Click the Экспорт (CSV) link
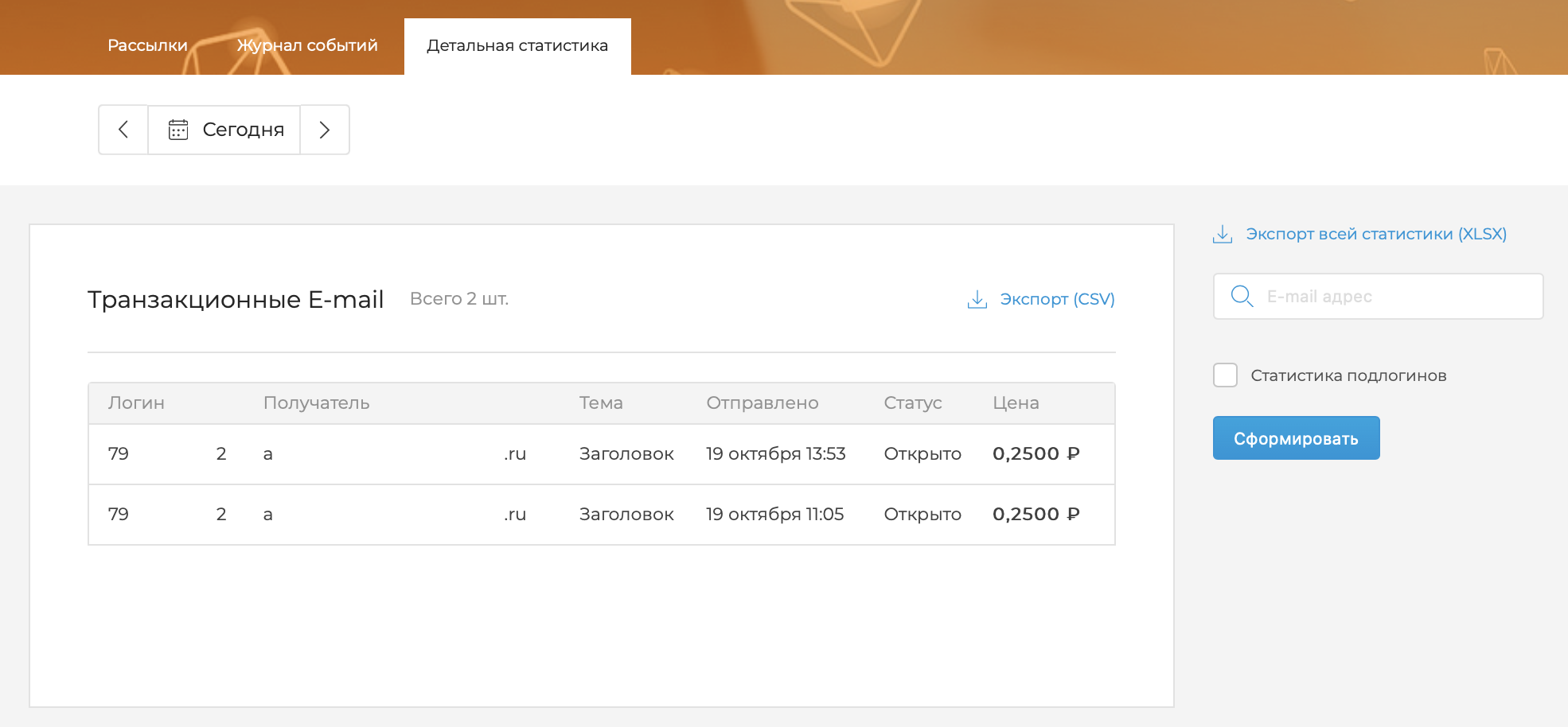The width and height of the screenshot is (1568, 727). point(1056,299)
